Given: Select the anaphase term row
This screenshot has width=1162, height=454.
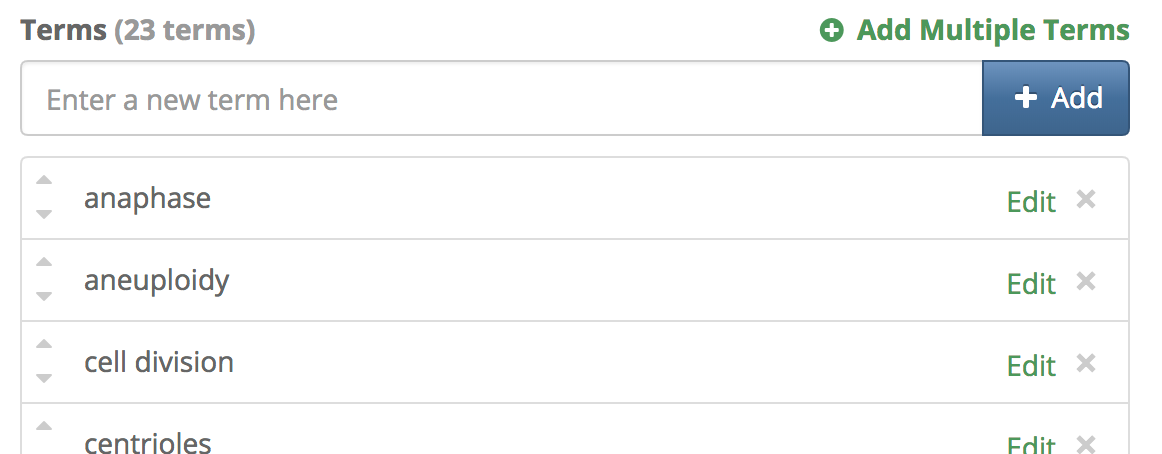Looking at the screenshot, I should pos(500,199).
